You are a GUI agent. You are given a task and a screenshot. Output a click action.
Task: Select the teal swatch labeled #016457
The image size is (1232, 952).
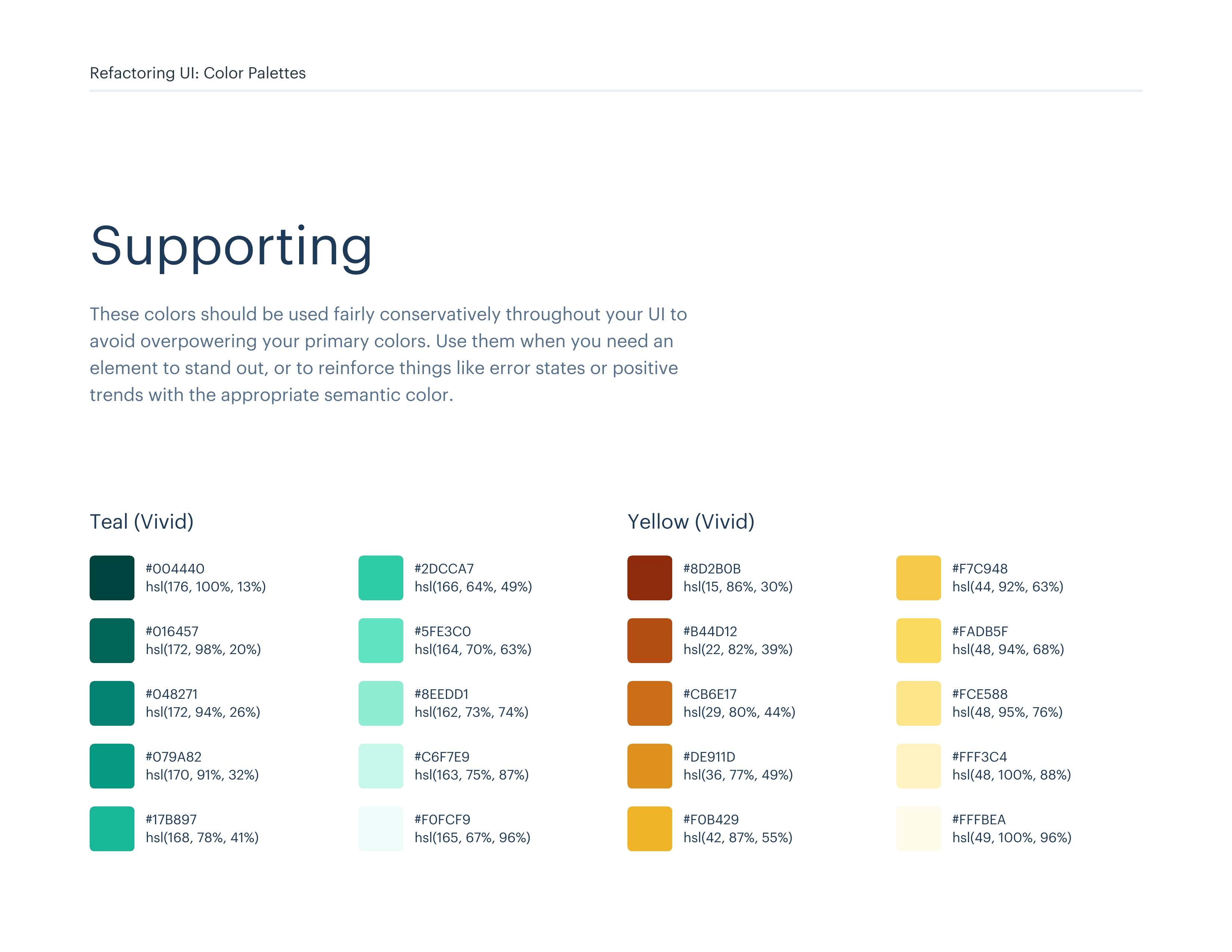click(112, 640)
